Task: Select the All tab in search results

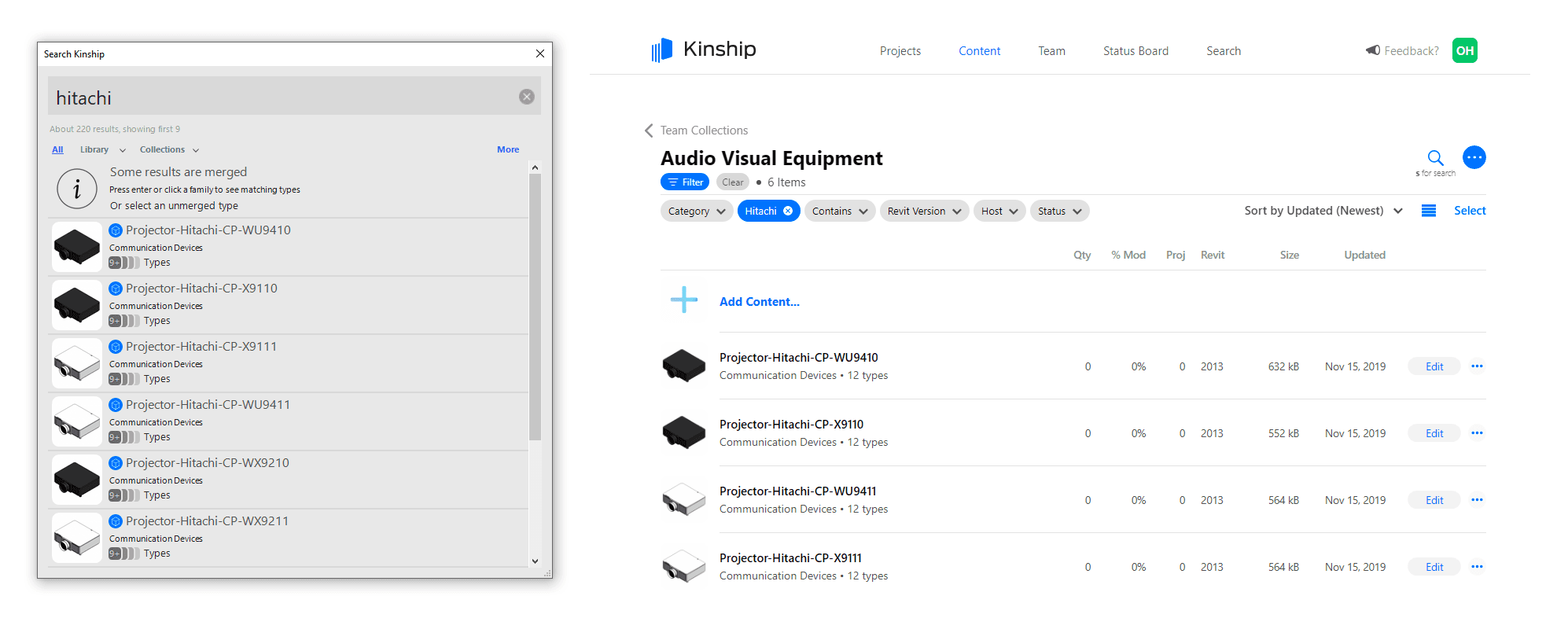Action: tap(57, 149)
